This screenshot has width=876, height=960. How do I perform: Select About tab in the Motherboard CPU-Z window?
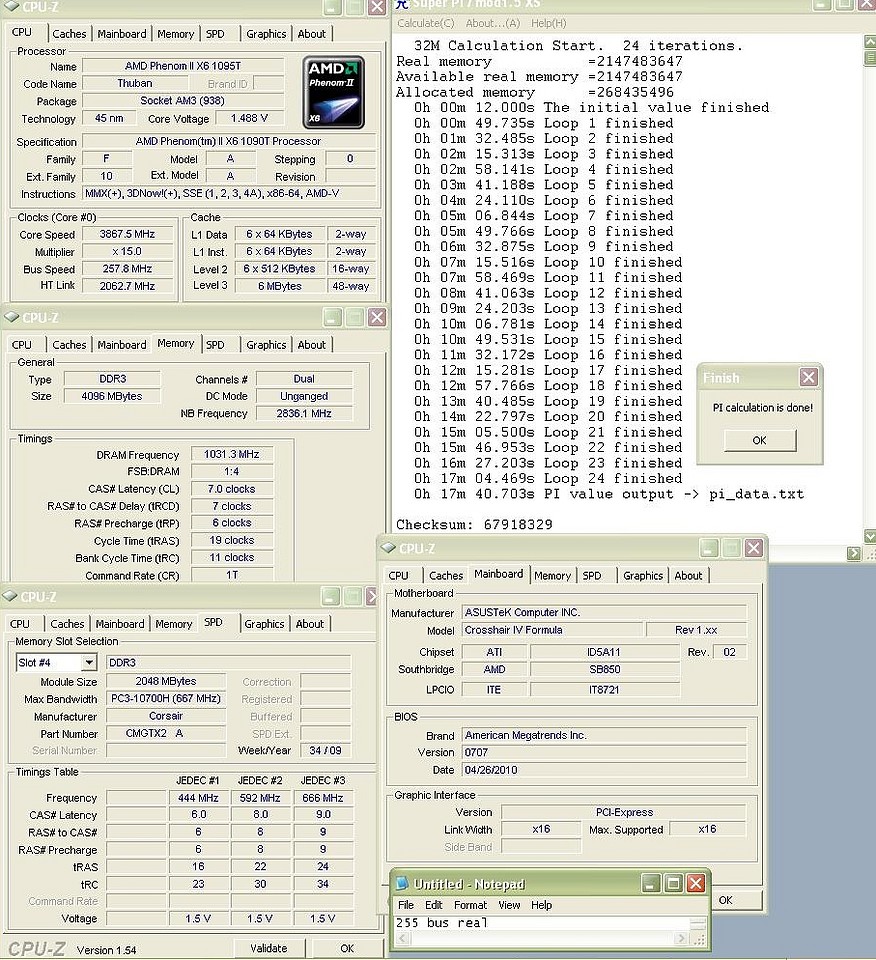pos(689,576)
